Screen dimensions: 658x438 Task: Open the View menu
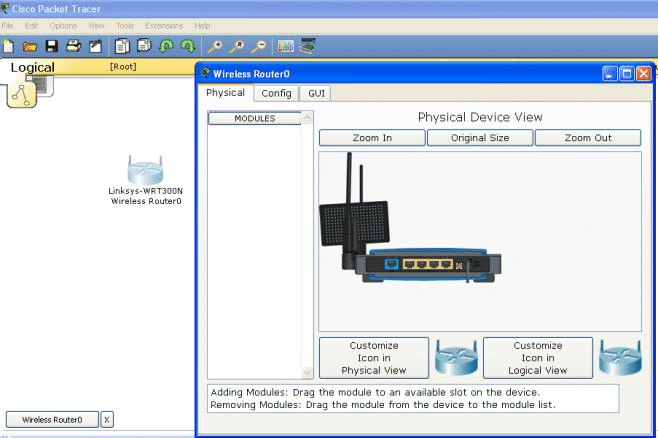coord(96,26)
